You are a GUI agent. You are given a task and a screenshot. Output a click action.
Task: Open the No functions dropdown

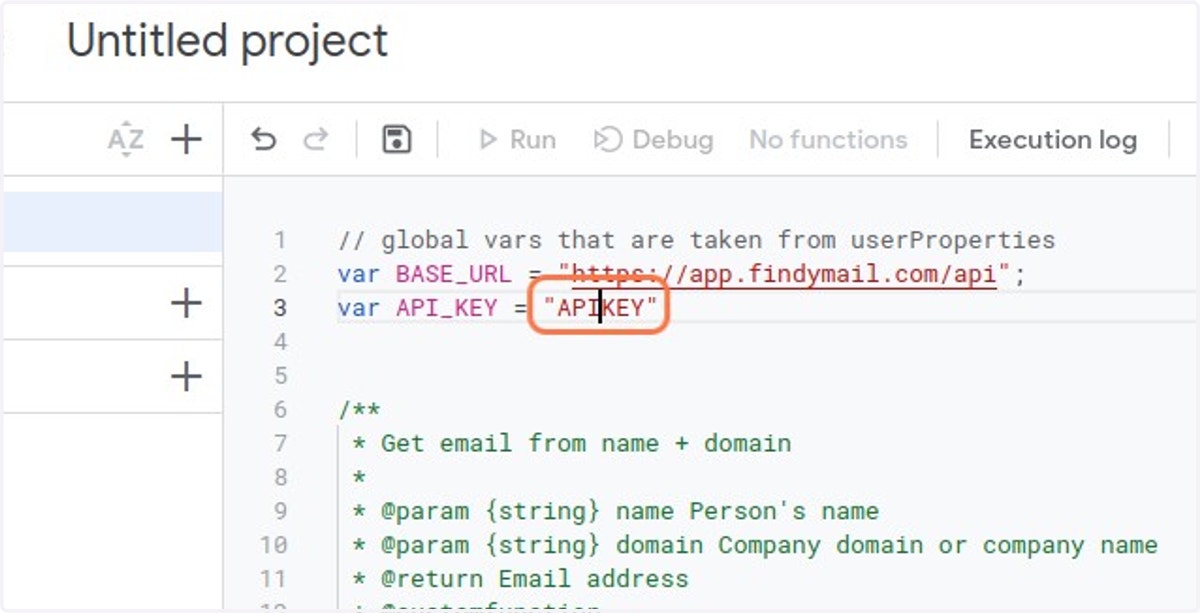828,140
